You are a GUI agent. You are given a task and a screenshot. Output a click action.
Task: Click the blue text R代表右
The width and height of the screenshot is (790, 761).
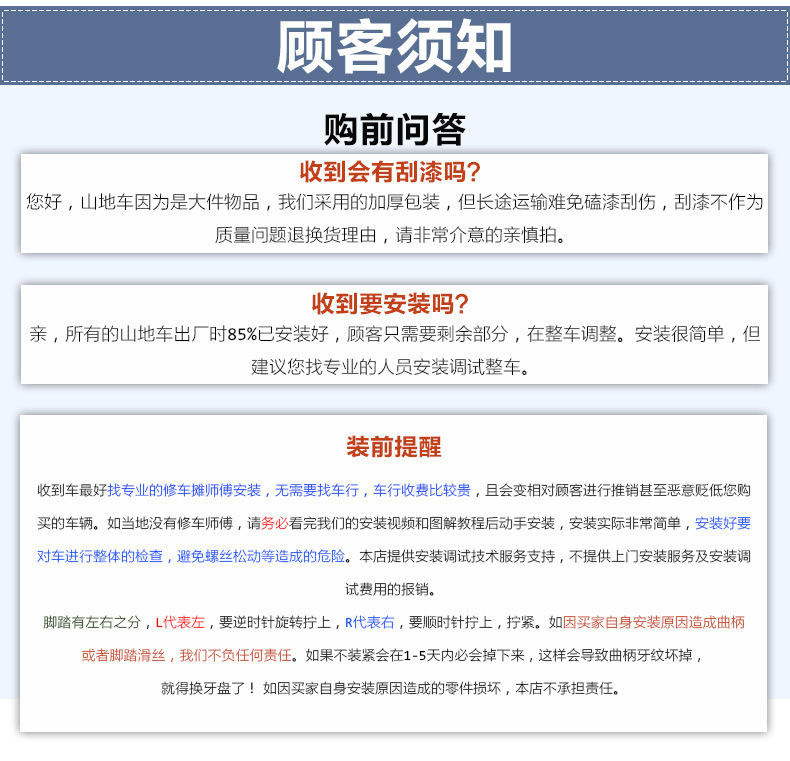pos(370,622)
